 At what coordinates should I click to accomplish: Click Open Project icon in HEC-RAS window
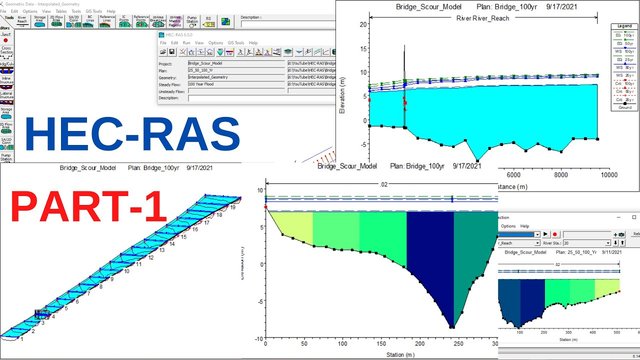(163, 52)
